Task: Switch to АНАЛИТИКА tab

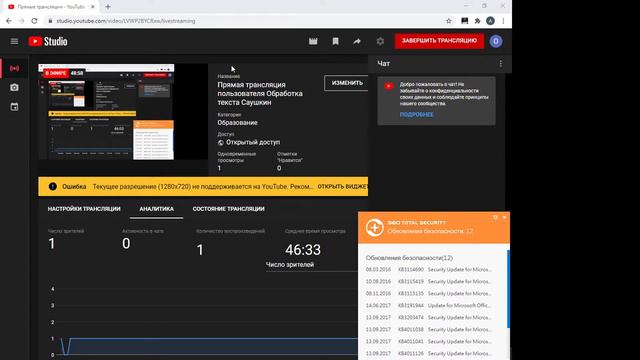Action: 157,209
